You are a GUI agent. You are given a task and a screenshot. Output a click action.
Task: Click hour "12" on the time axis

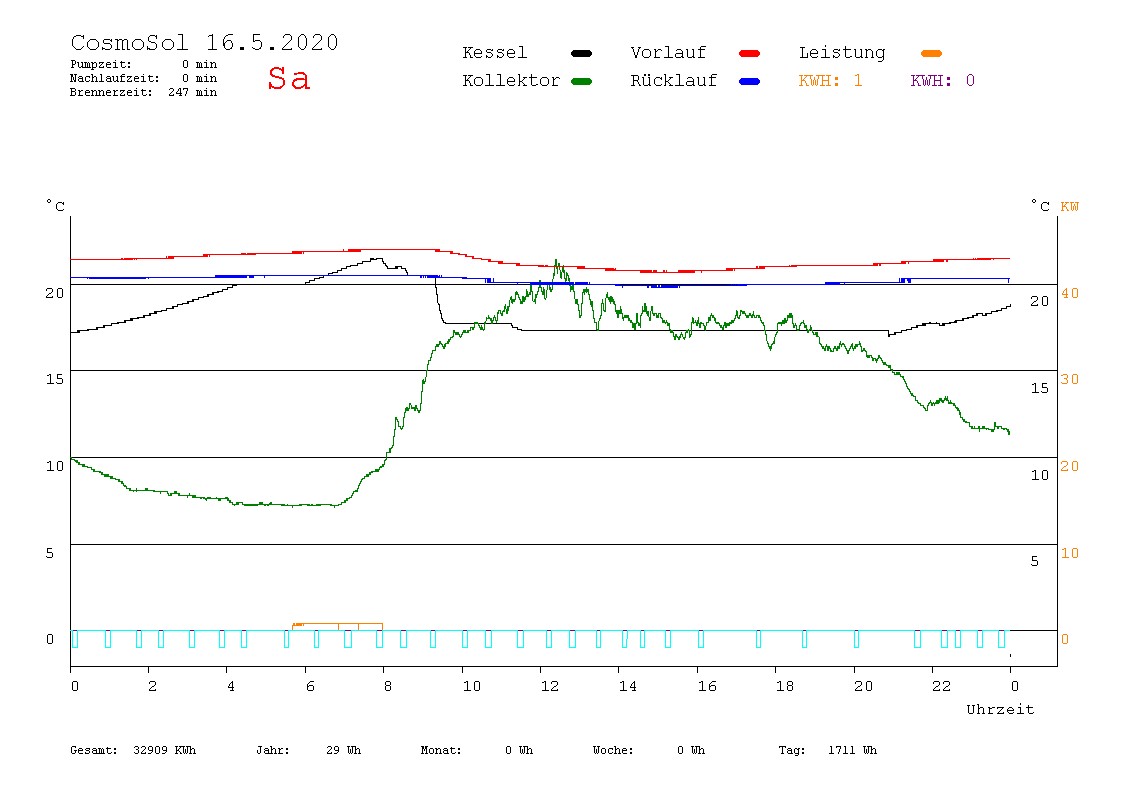pos(550,686)
